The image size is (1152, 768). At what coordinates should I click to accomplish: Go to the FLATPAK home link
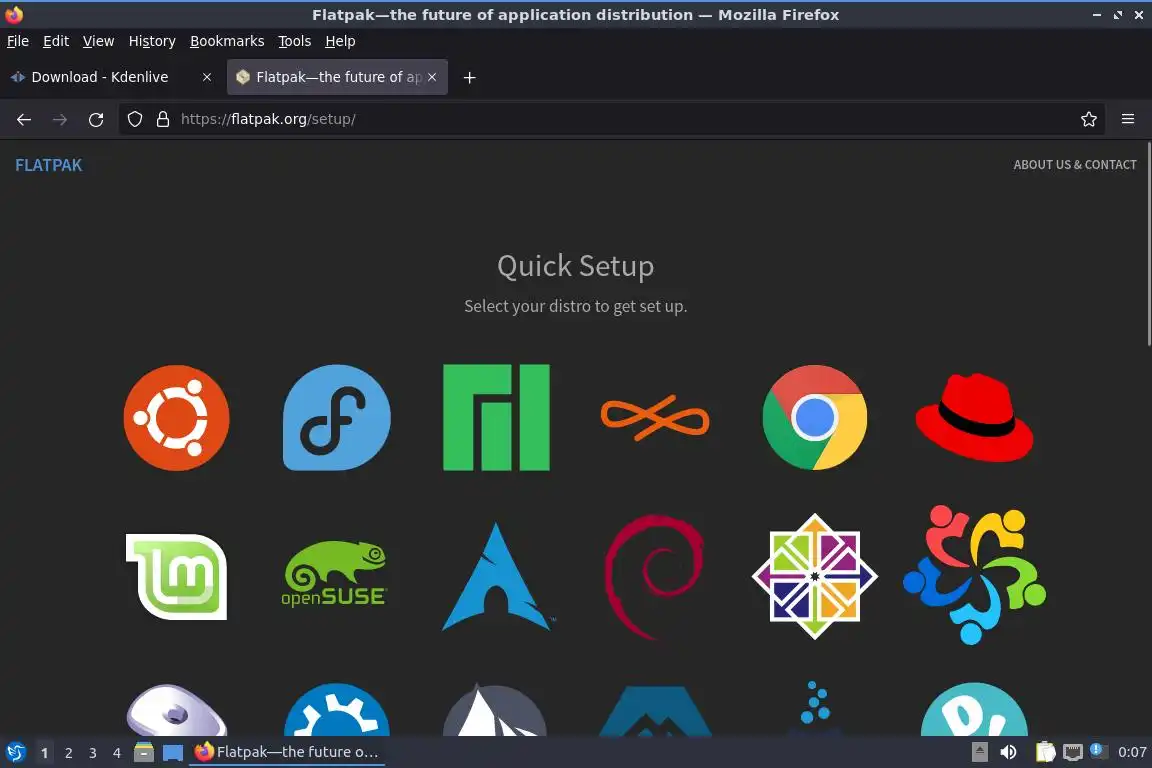(48, 165)
